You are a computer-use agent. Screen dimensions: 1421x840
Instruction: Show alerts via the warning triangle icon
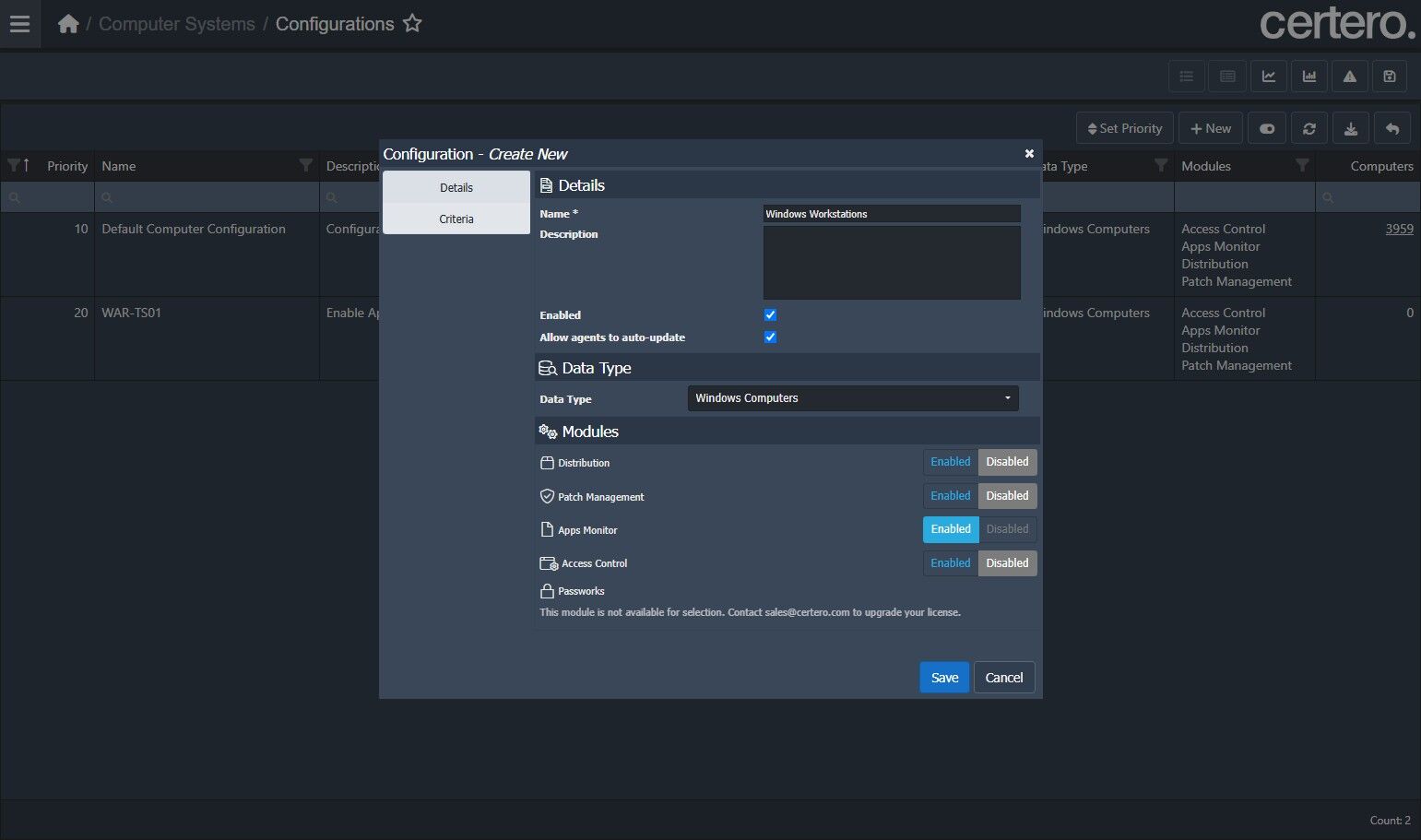tap(1350, 77)
